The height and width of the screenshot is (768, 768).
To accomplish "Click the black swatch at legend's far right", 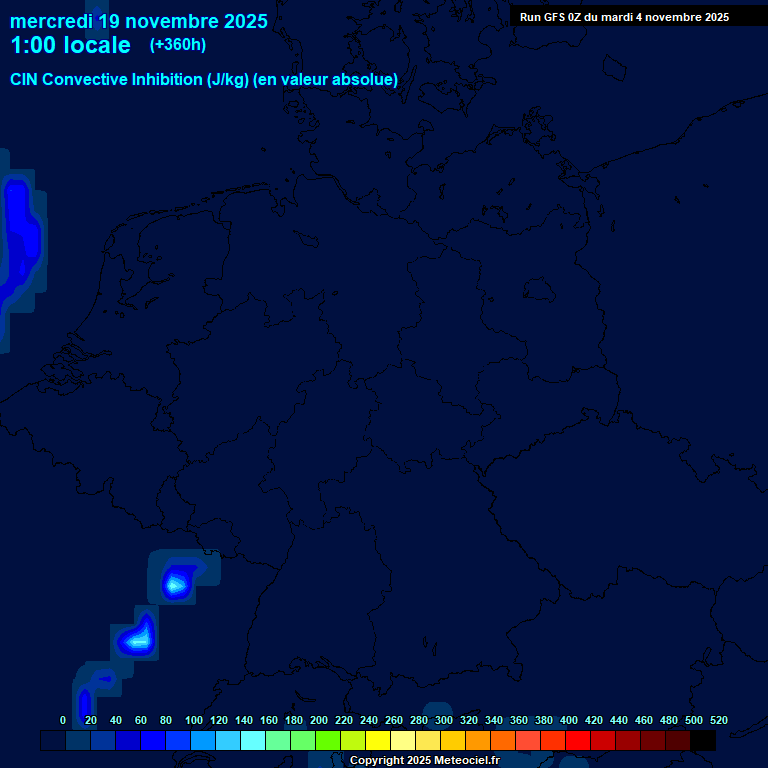I will (x=703, y=741).
